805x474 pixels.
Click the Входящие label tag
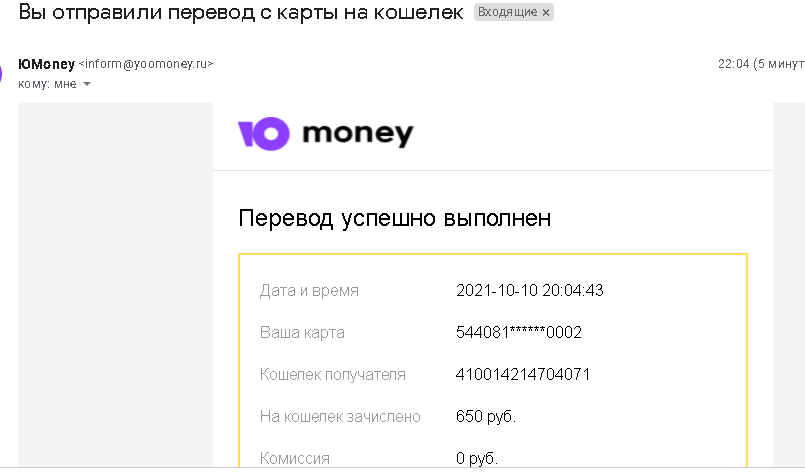pos(508,12)
